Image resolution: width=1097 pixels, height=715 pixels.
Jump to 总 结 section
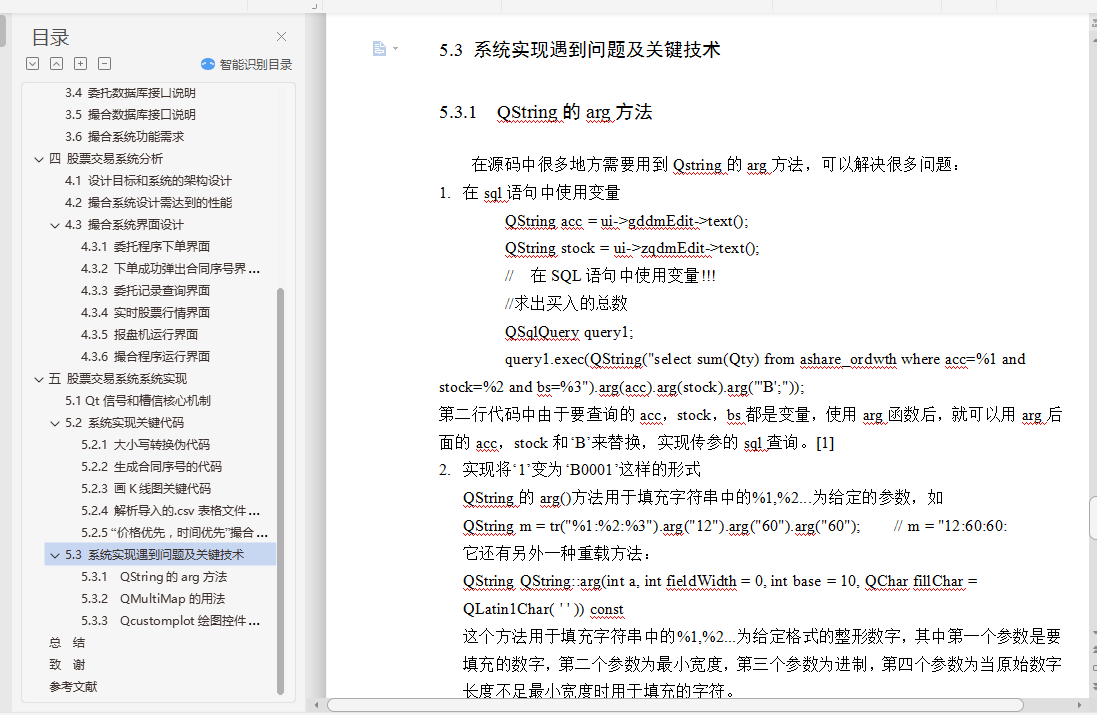[x=66, y=643]
